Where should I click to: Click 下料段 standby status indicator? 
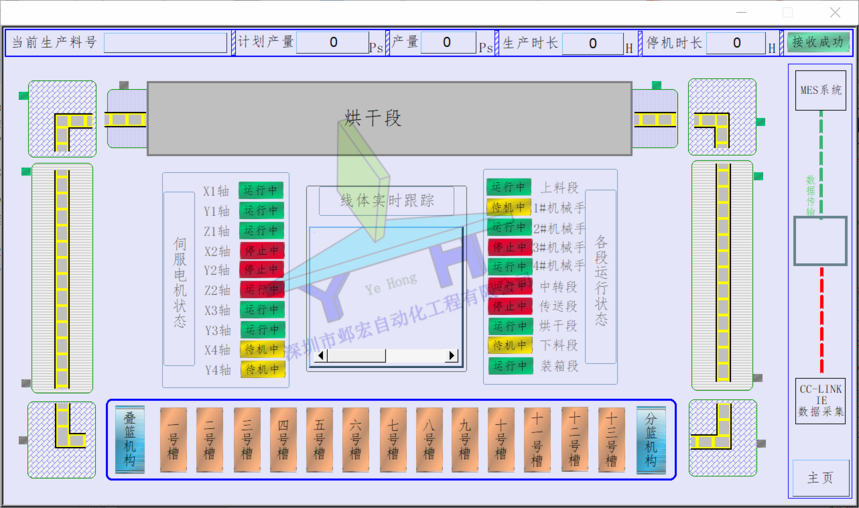click(x=510, y=345)
